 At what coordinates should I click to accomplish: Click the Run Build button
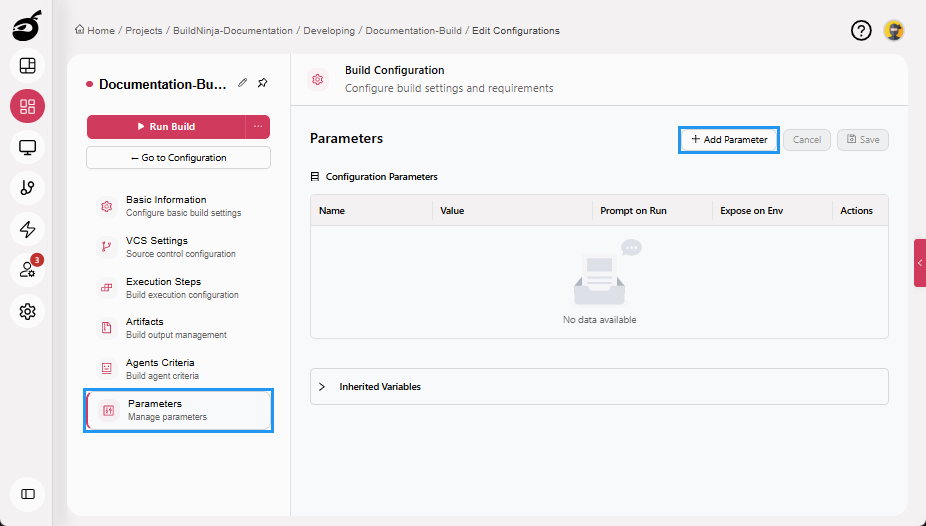(x=166, y=126)
